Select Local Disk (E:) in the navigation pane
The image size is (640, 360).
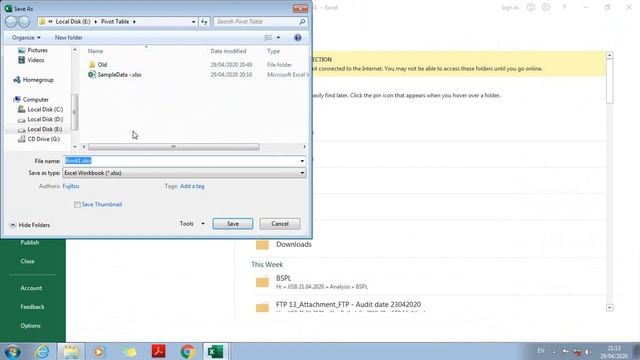point(44,129)
